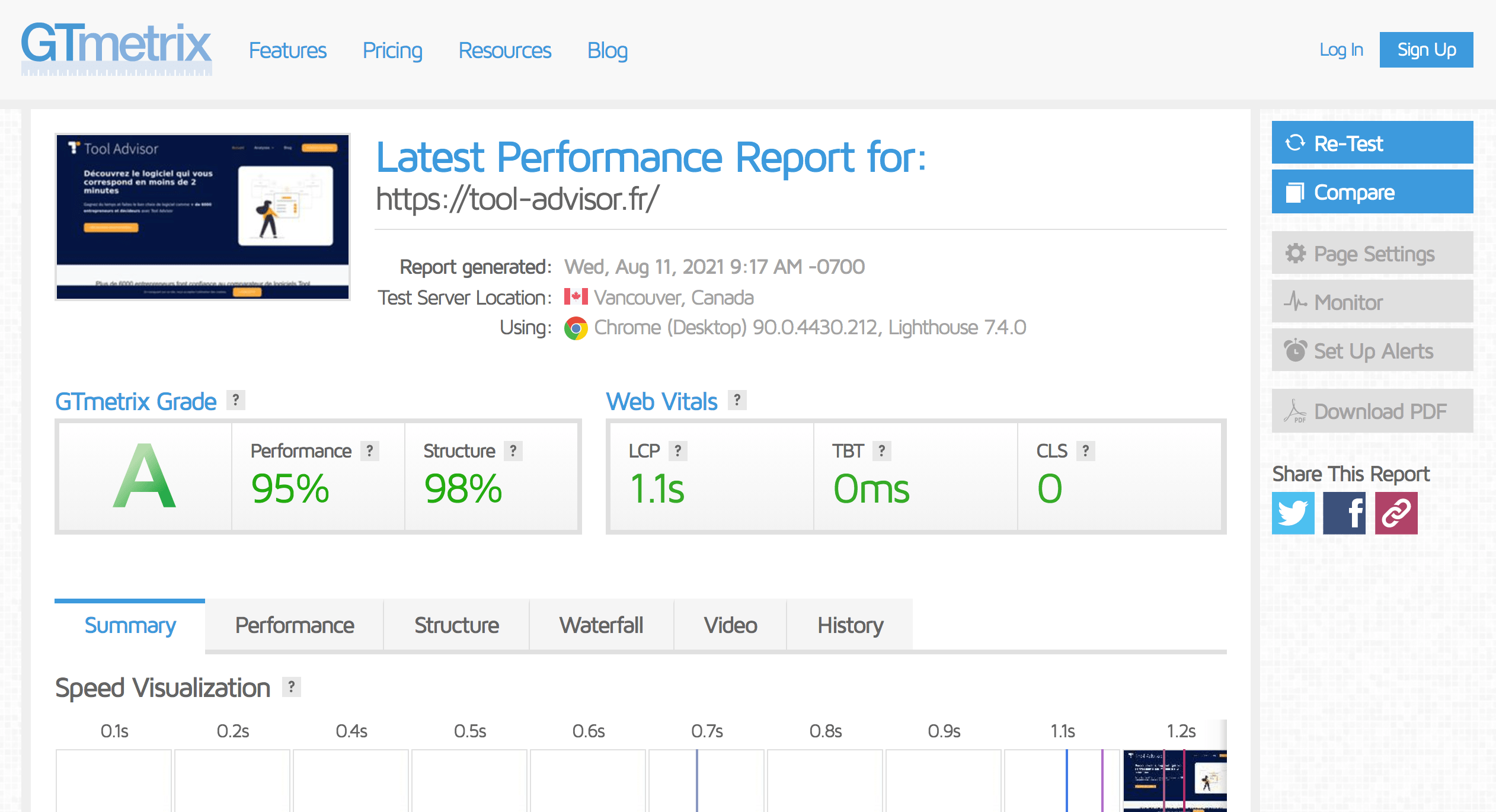Image resolution: width=1496 pixels, height=812 pixels.
Task: Open LCP question mark tooltip
Action: [678, 451]
